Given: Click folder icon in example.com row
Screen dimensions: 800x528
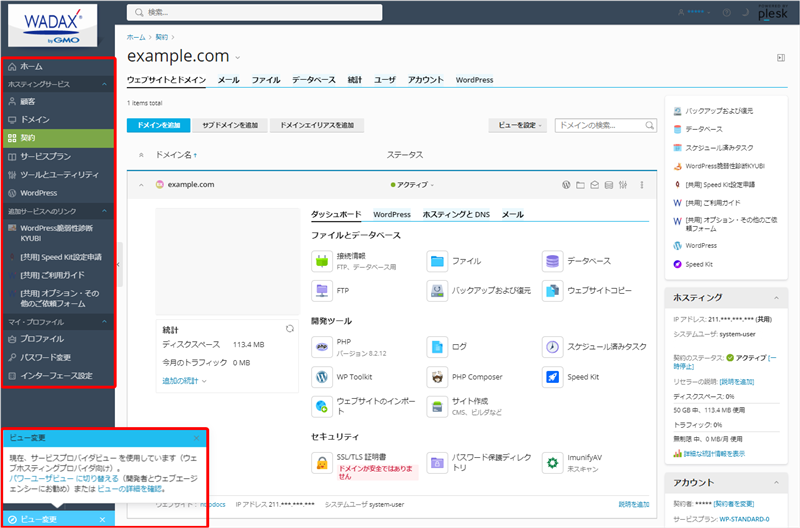Looking at the screenshot, I should pyautogui.click(x=580, y=185).
